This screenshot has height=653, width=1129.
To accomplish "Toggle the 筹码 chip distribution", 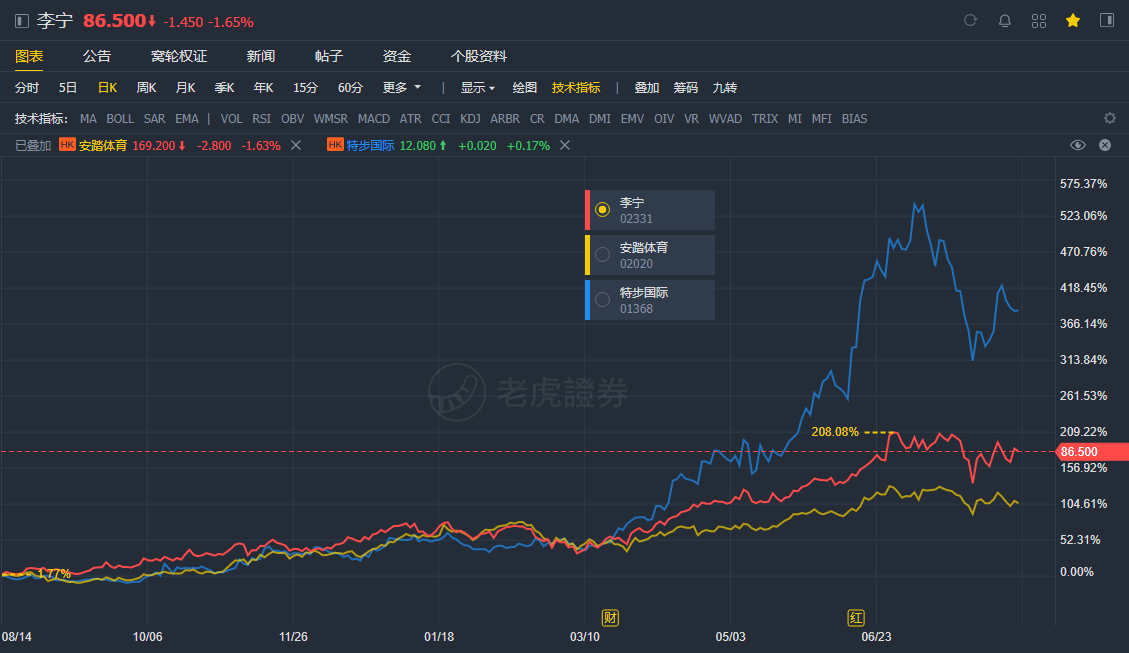I will pyautogui.click(x=685, y=88).
